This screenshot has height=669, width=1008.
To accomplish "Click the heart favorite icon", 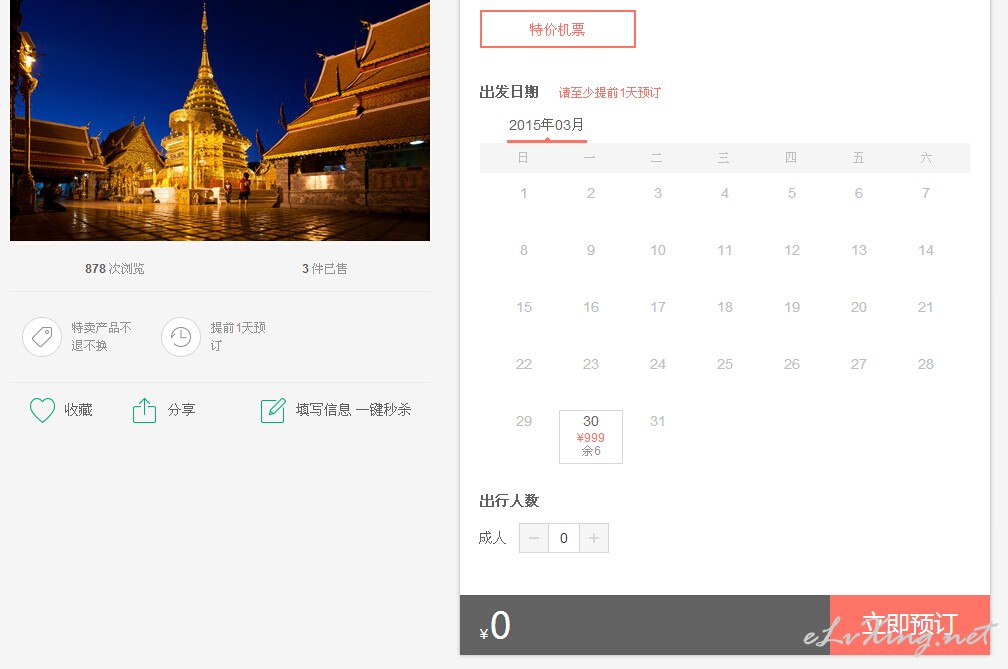I will point(42,410).
